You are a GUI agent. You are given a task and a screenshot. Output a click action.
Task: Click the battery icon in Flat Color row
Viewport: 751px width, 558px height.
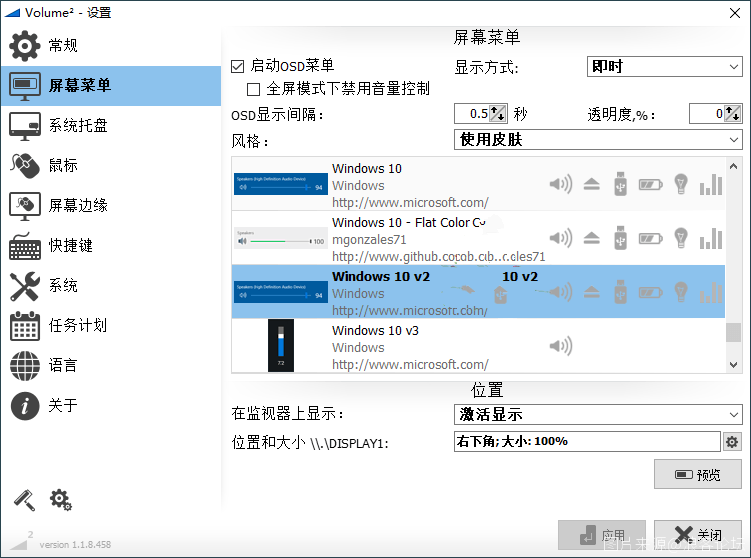[x=650, y=239]
